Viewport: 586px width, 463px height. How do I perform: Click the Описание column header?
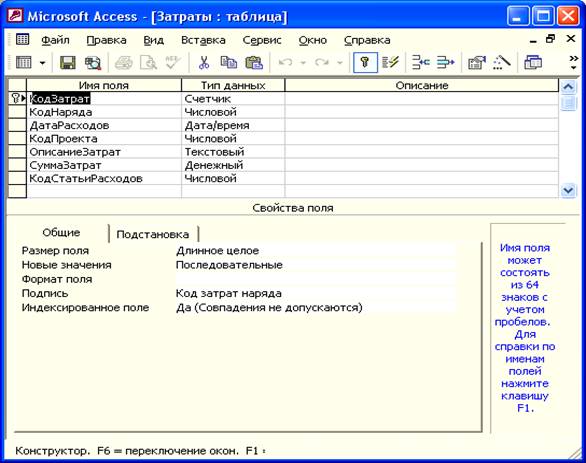(422, 85)
